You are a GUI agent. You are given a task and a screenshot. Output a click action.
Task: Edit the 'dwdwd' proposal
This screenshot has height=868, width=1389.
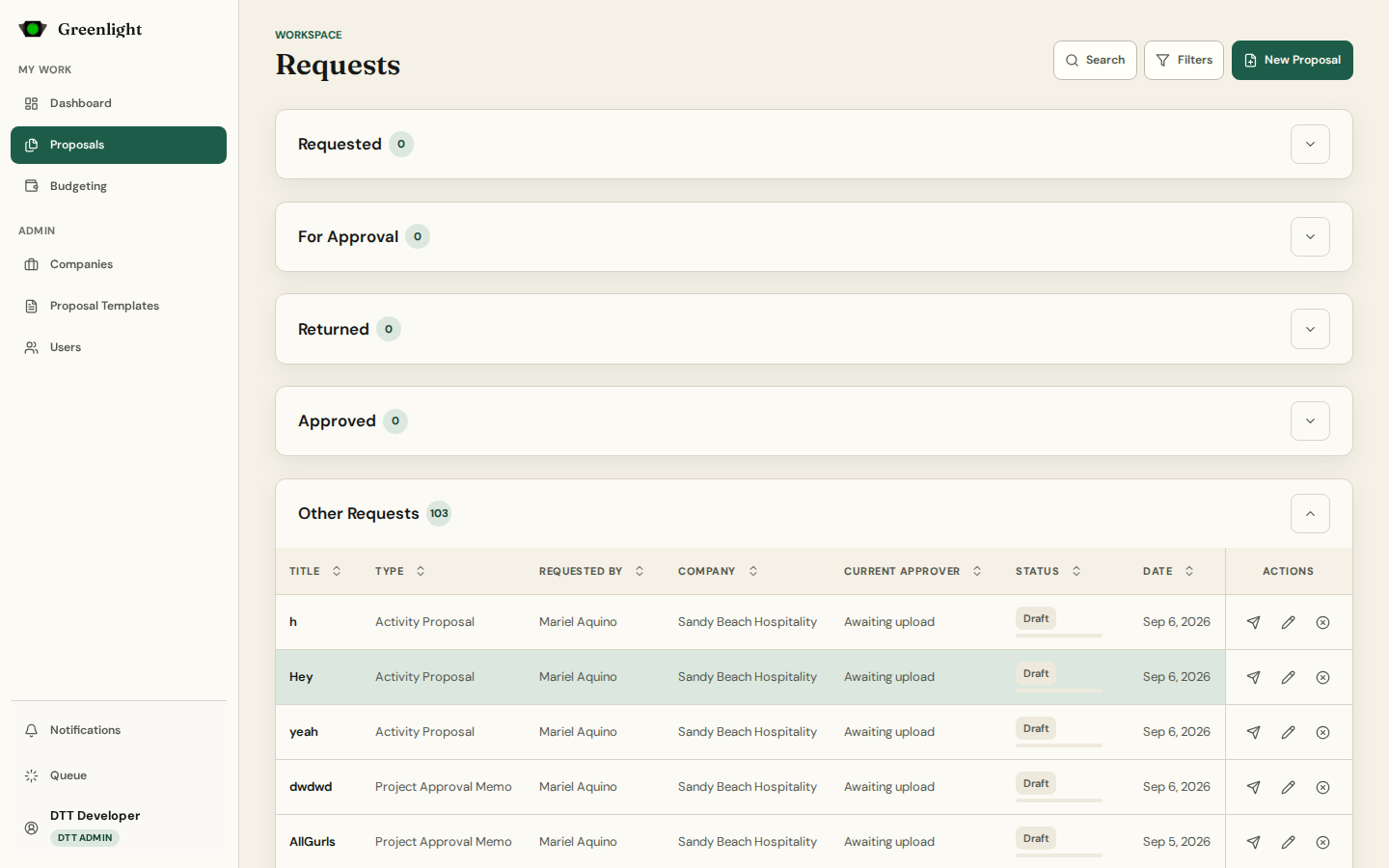click(x=1288, y=787)
